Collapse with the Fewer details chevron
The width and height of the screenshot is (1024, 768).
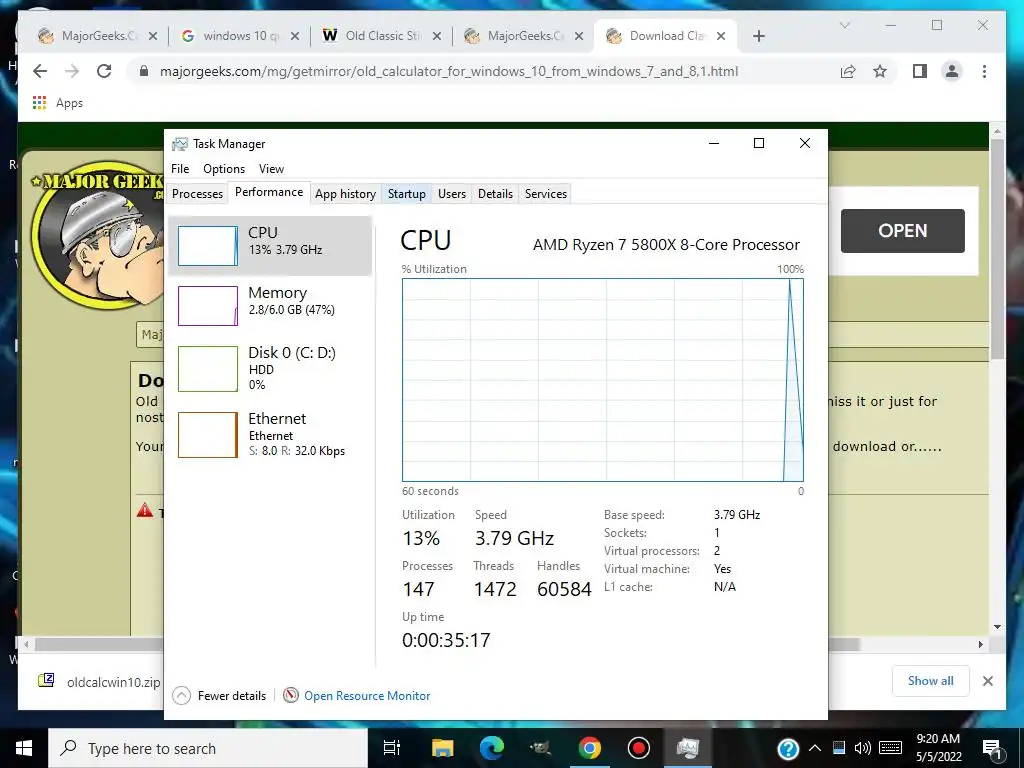182,696
